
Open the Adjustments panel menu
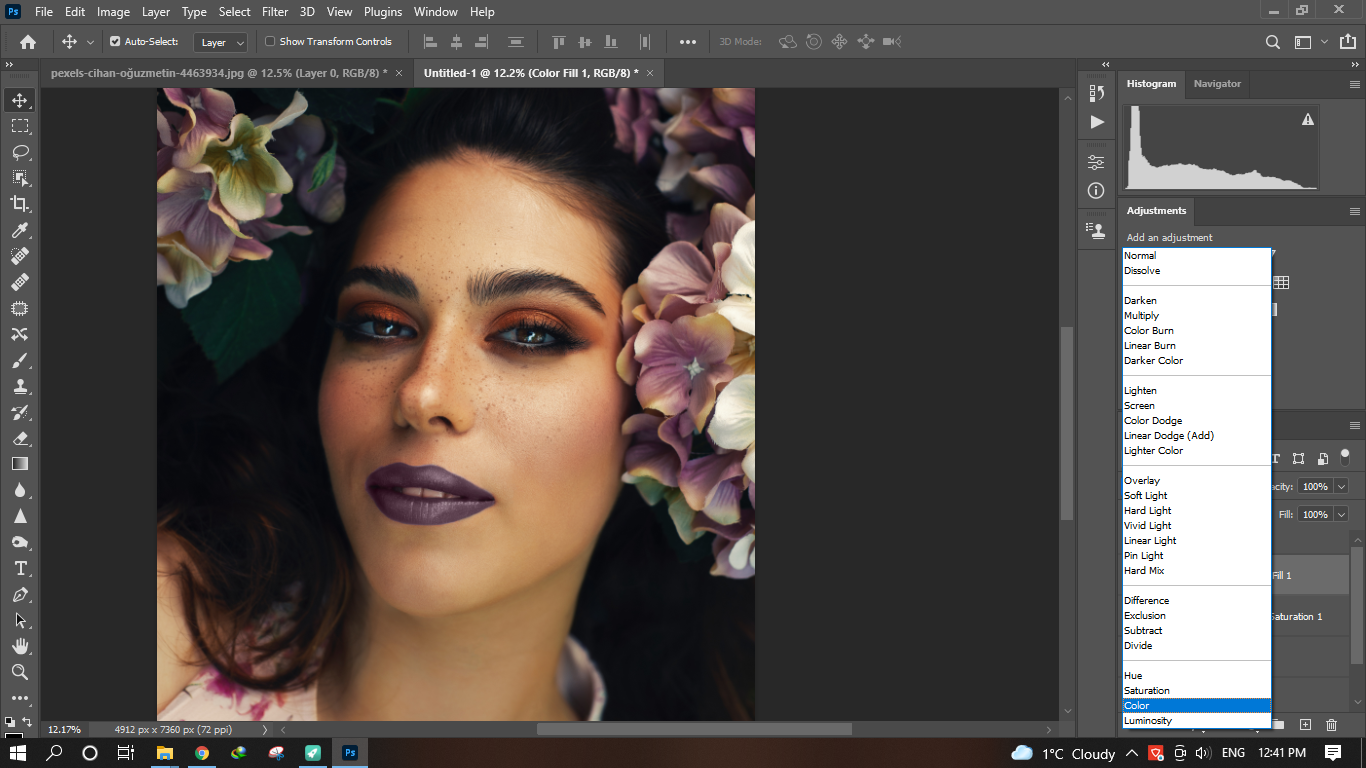pos(1355,211)
